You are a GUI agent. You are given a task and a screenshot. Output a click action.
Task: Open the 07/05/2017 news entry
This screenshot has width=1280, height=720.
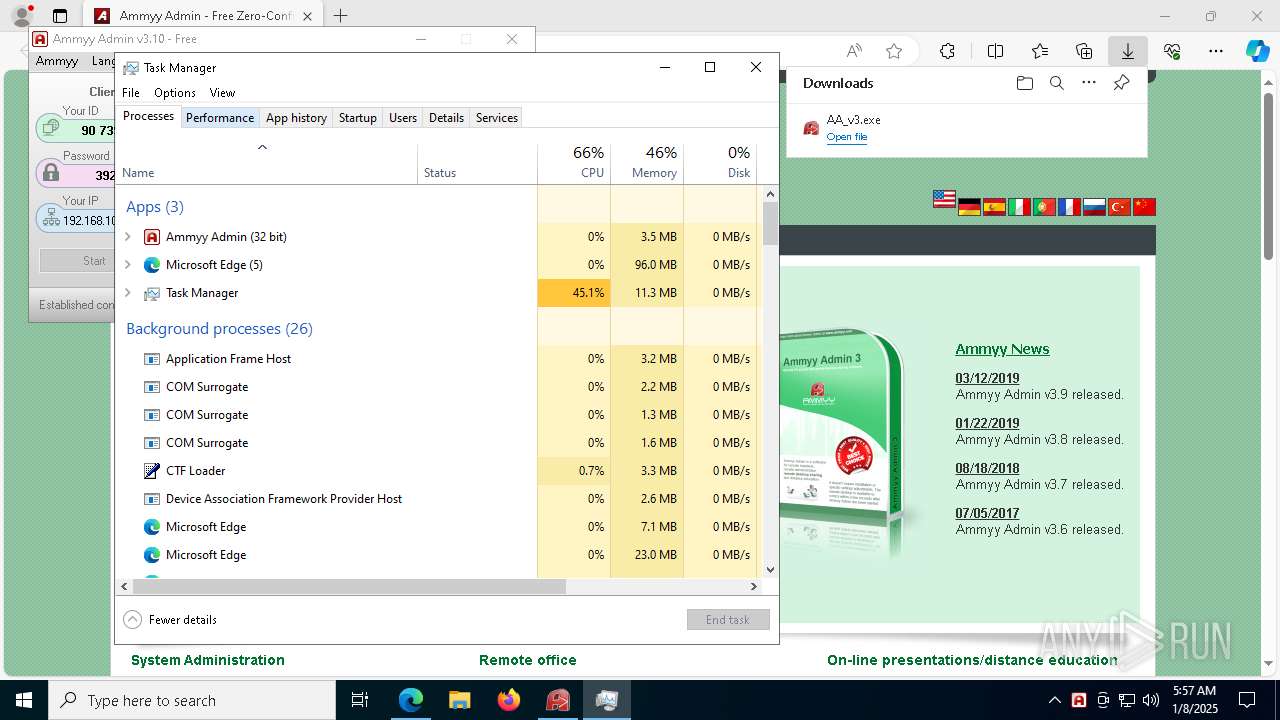point(987,513)
